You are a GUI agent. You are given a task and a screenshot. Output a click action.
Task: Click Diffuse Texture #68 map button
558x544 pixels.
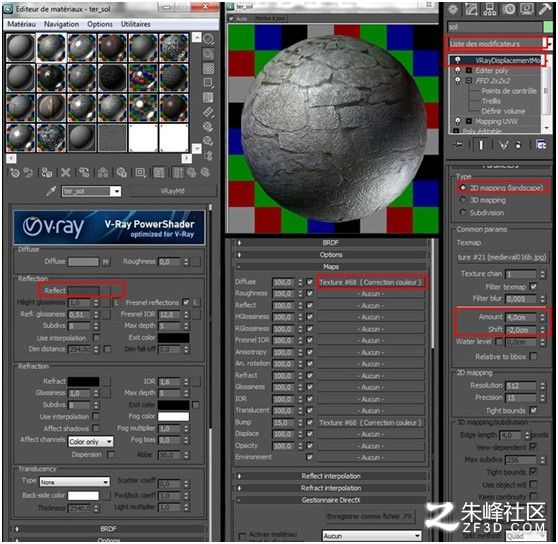[371, 282]
